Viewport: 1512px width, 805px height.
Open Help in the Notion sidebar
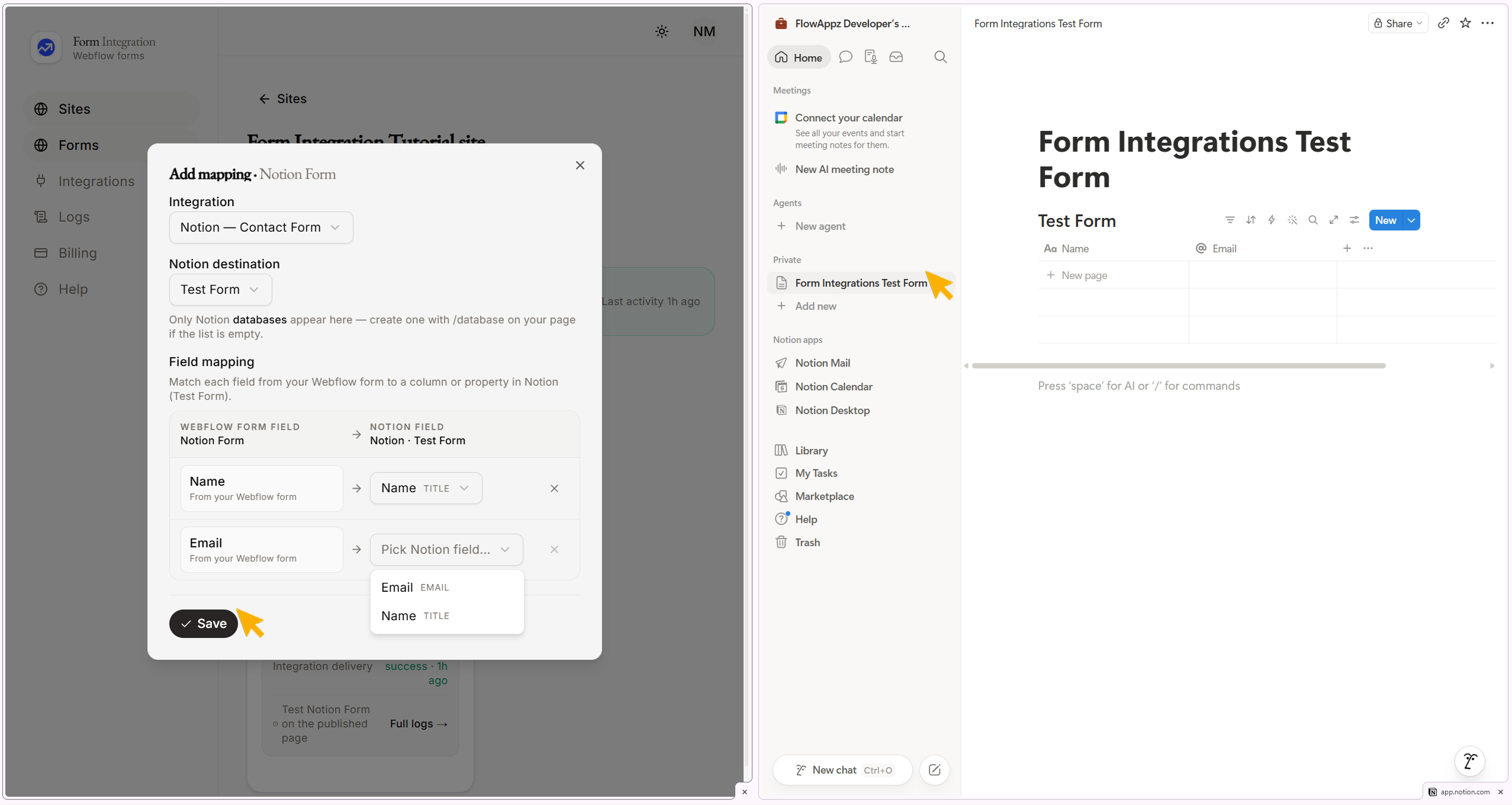[861, 519]
